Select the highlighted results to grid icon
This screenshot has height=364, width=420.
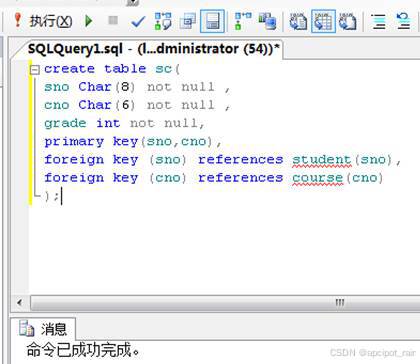pyautogui.click(x=323, y=21)
